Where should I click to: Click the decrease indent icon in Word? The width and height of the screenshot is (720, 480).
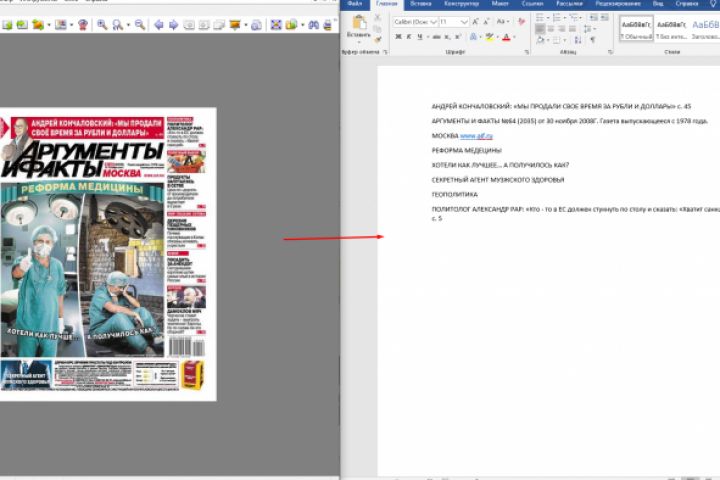(593, 17)
